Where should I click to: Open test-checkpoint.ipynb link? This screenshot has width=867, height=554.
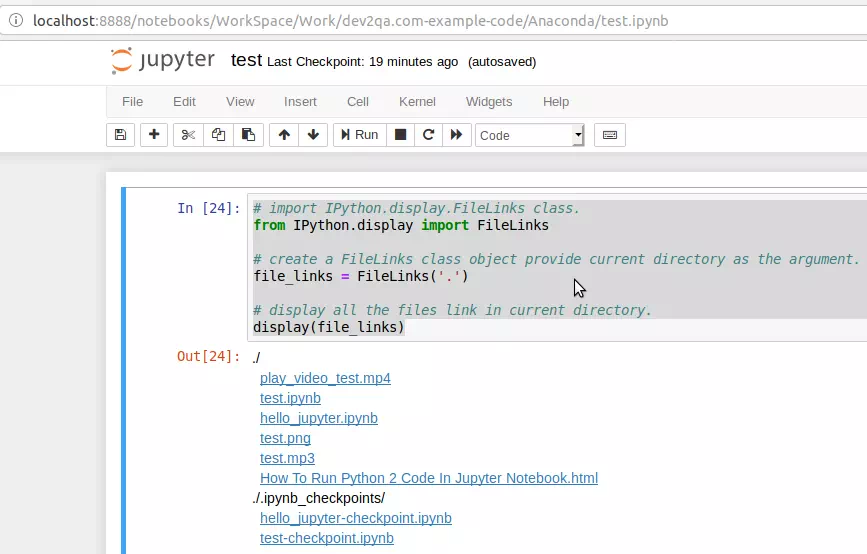[327, 538]
